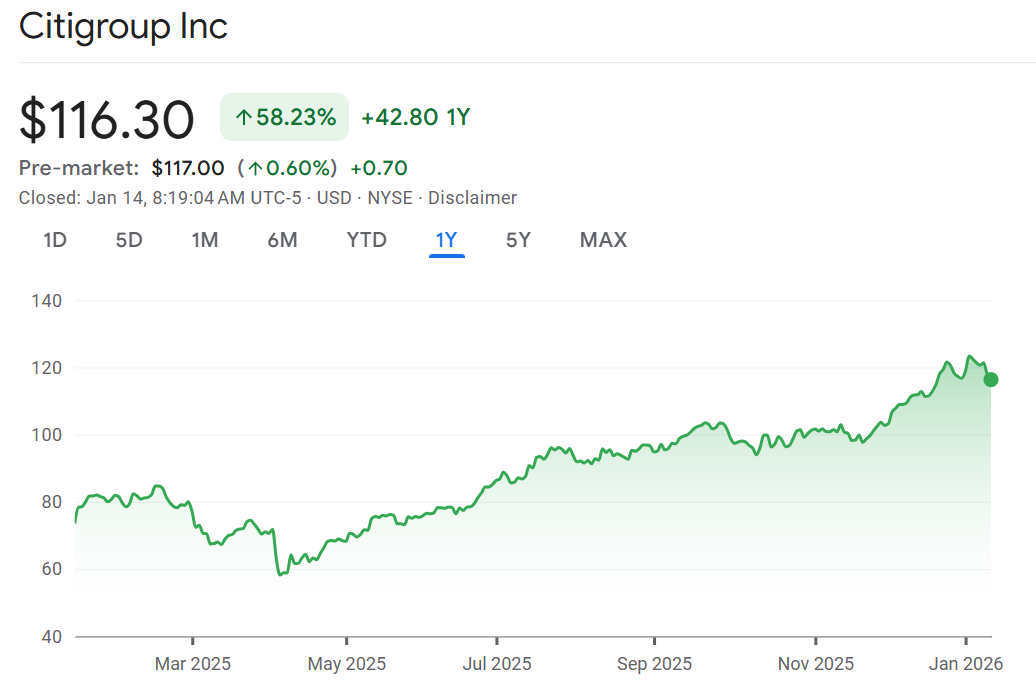Click the up arrow in 58.23% badge
This screenshot has width=1036, height=691.
pyautogui.click(x=243, y=118)
